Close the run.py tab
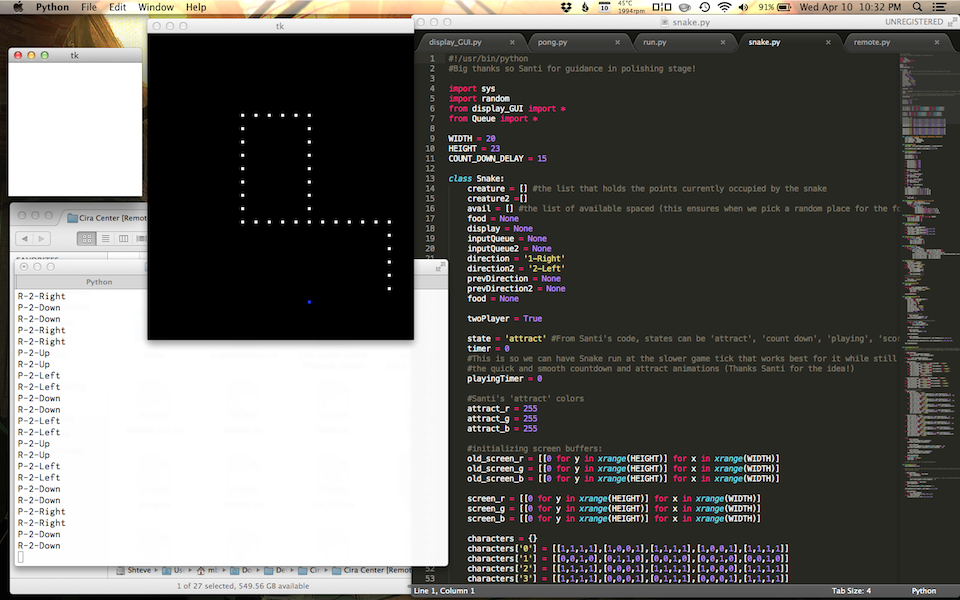Image resolution: width=960 pixels, height=600 pixels. coord(722,42)
